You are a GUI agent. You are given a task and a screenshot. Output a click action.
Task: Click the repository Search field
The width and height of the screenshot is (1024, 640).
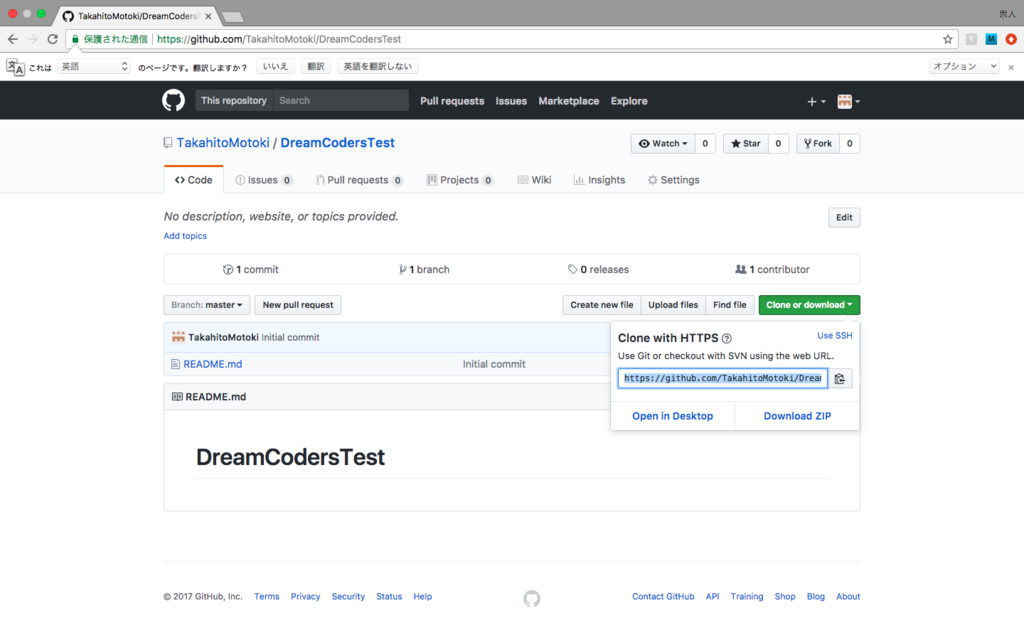(x=340, y=101)
